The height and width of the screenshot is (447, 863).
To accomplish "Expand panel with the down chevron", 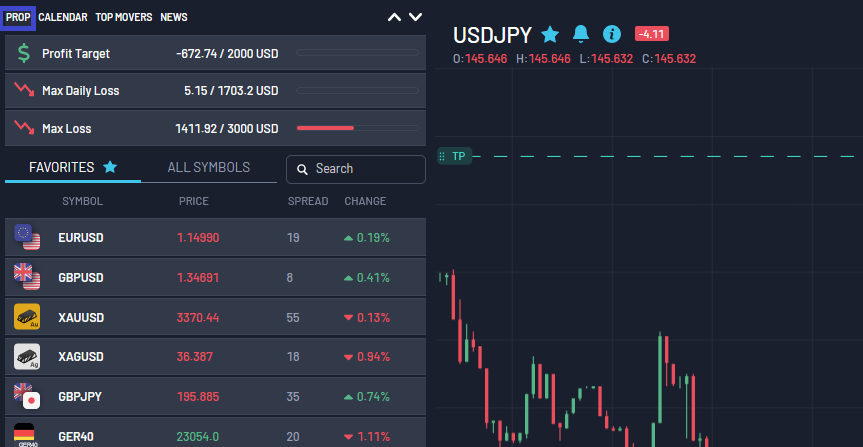I will (416, 17).
